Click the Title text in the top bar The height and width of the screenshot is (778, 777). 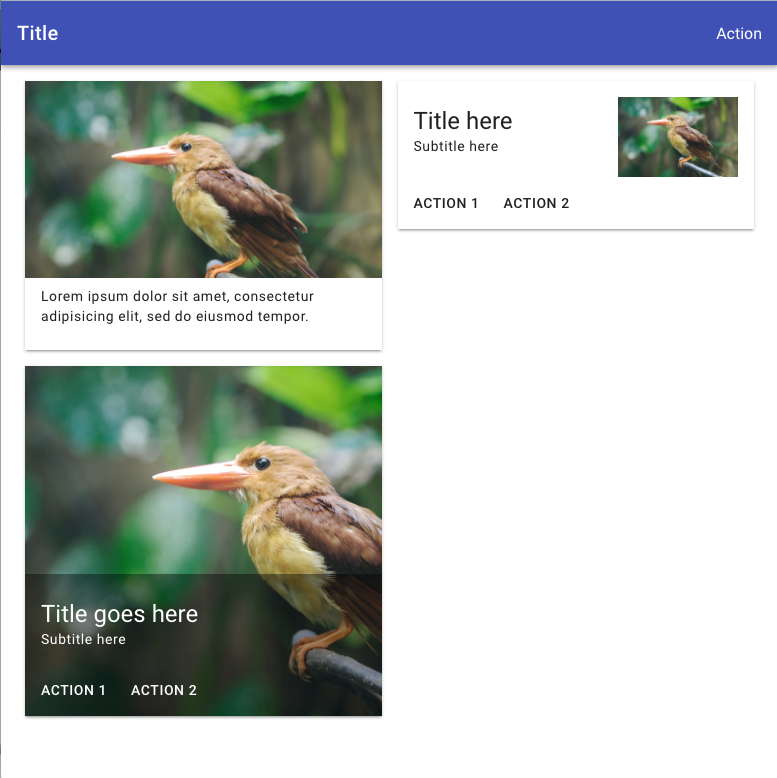(x=38, y=34)
